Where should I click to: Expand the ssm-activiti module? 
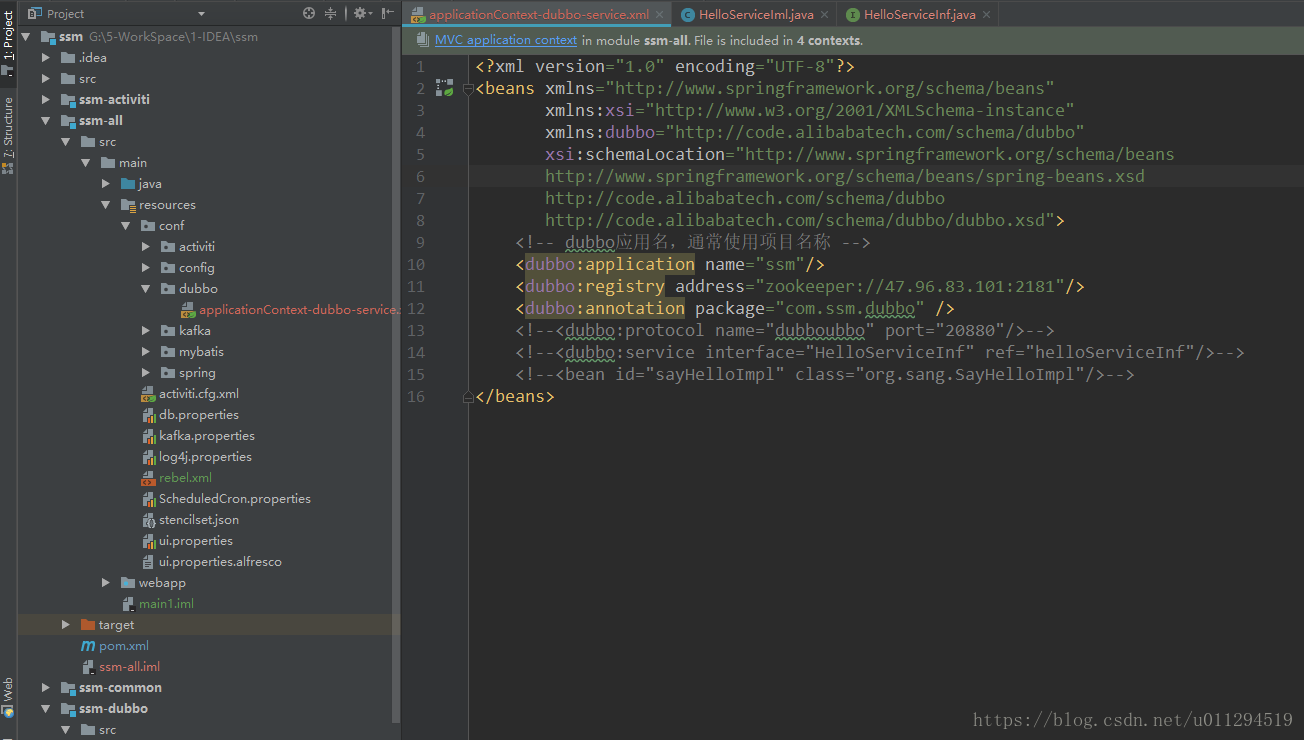point(46,100)
